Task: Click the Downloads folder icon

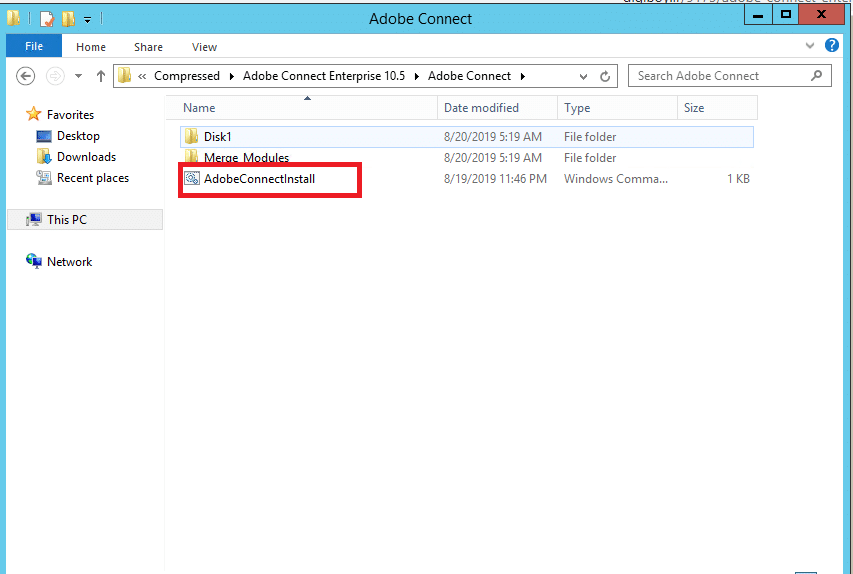Action: point(44,157)
